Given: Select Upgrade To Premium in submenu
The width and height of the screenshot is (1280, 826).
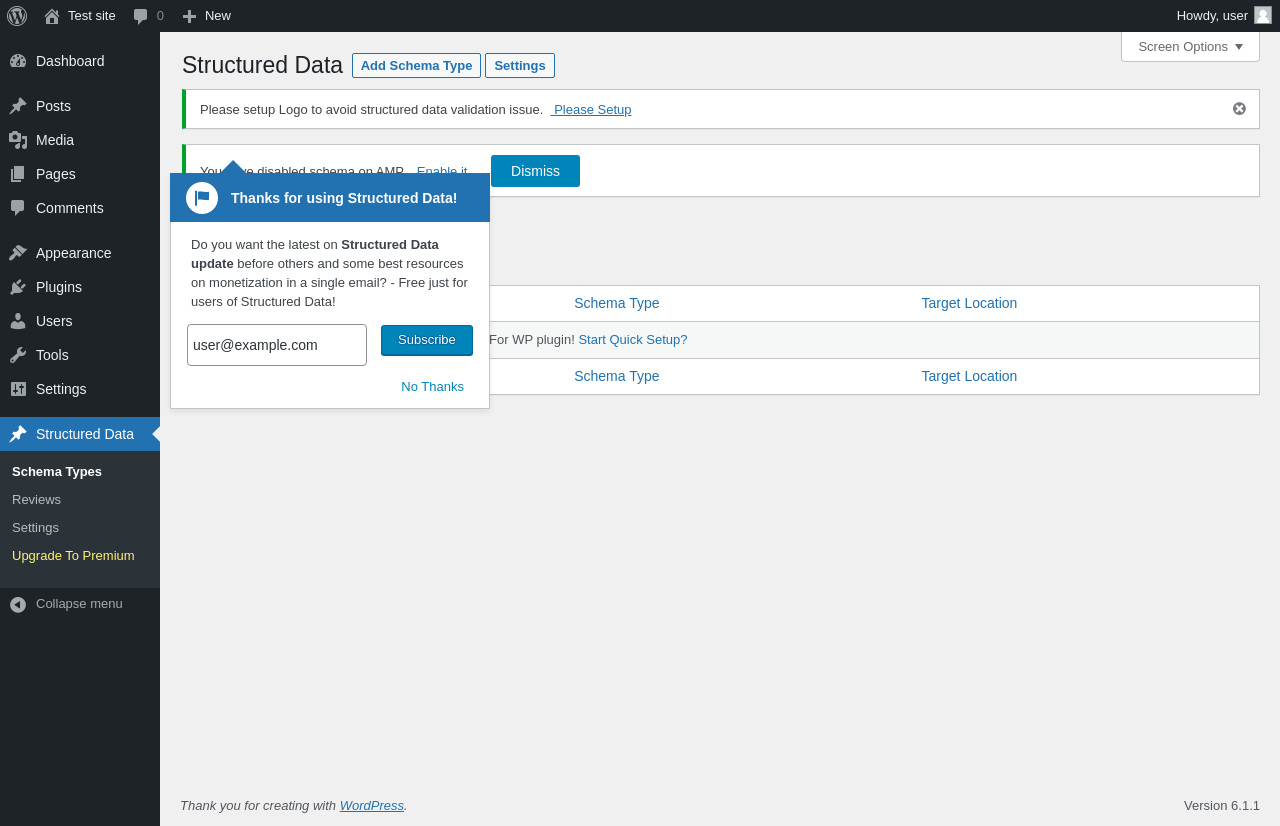Looking at the screenshot, I should (x=73, y=556).
